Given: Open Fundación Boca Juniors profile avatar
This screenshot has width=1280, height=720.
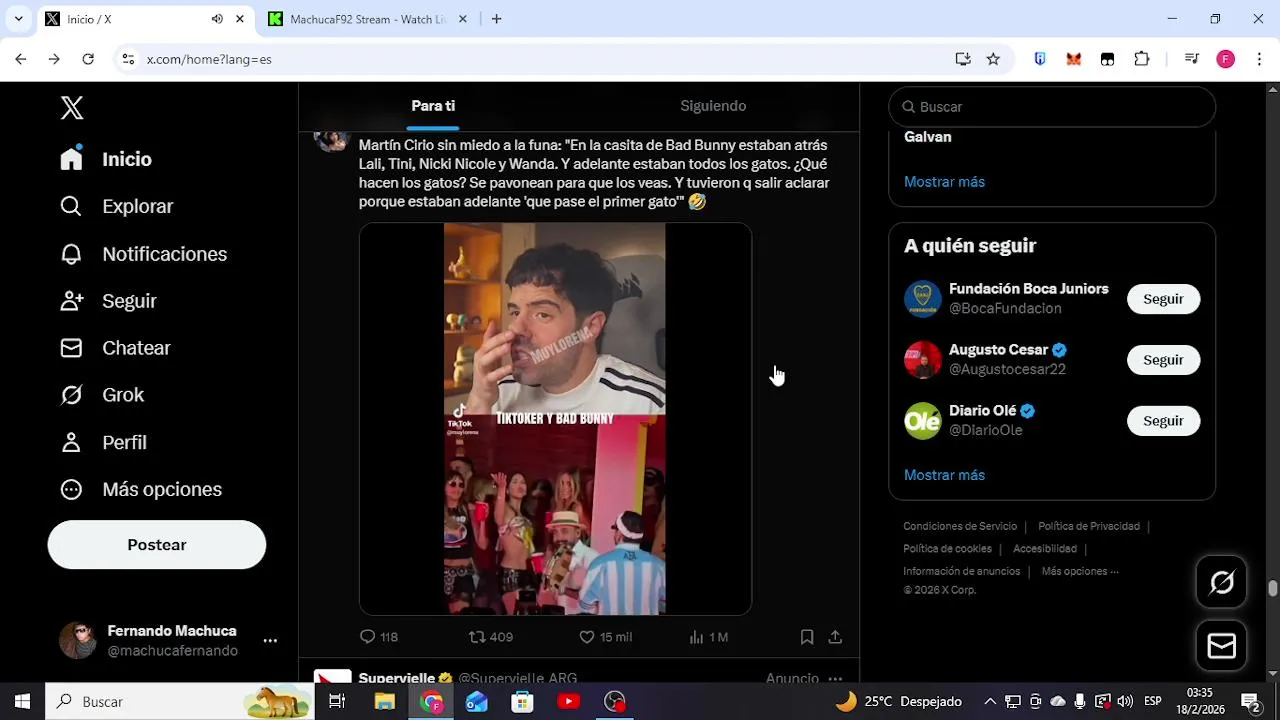Looking at the screenshot, I should tap(923, 299).
